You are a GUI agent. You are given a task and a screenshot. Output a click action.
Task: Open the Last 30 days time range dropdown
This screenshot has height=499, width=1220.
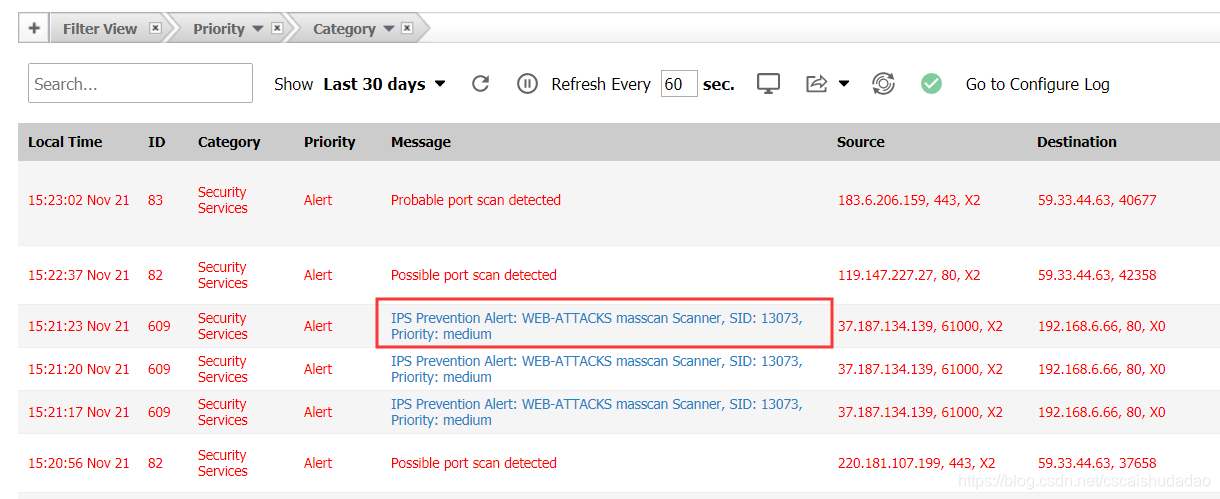[384, 84]
